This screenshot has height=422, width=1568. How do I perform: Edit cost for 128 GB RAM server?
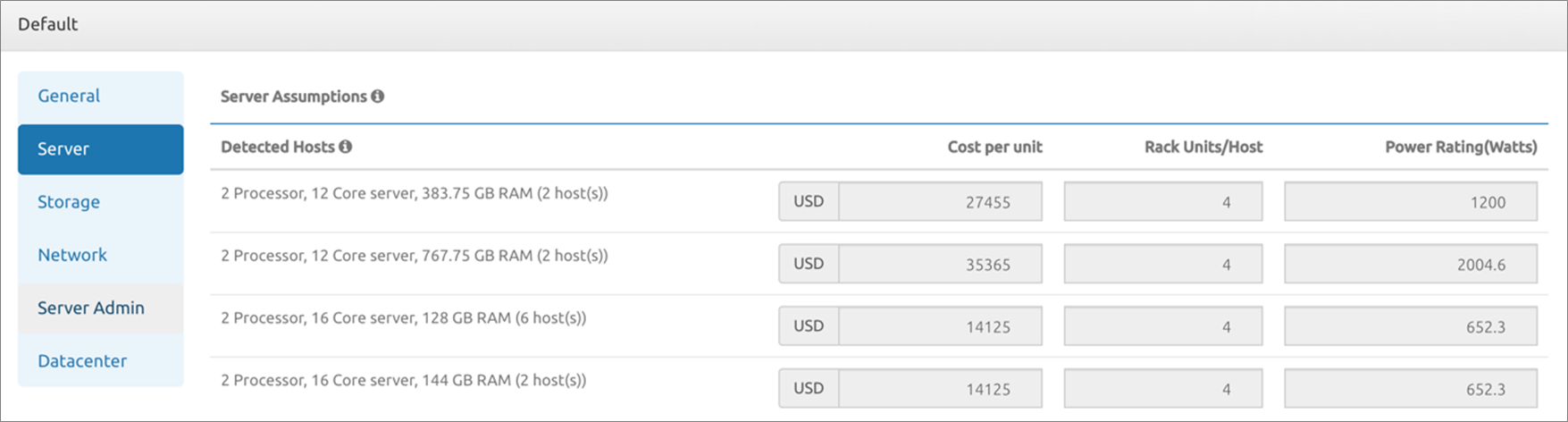point(940,326)
